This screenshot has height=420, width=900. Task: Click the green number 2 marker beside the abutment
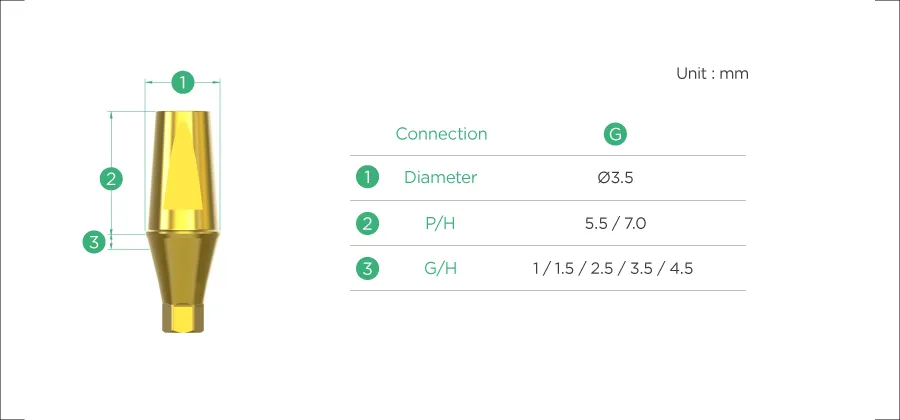tap(112, 179)
